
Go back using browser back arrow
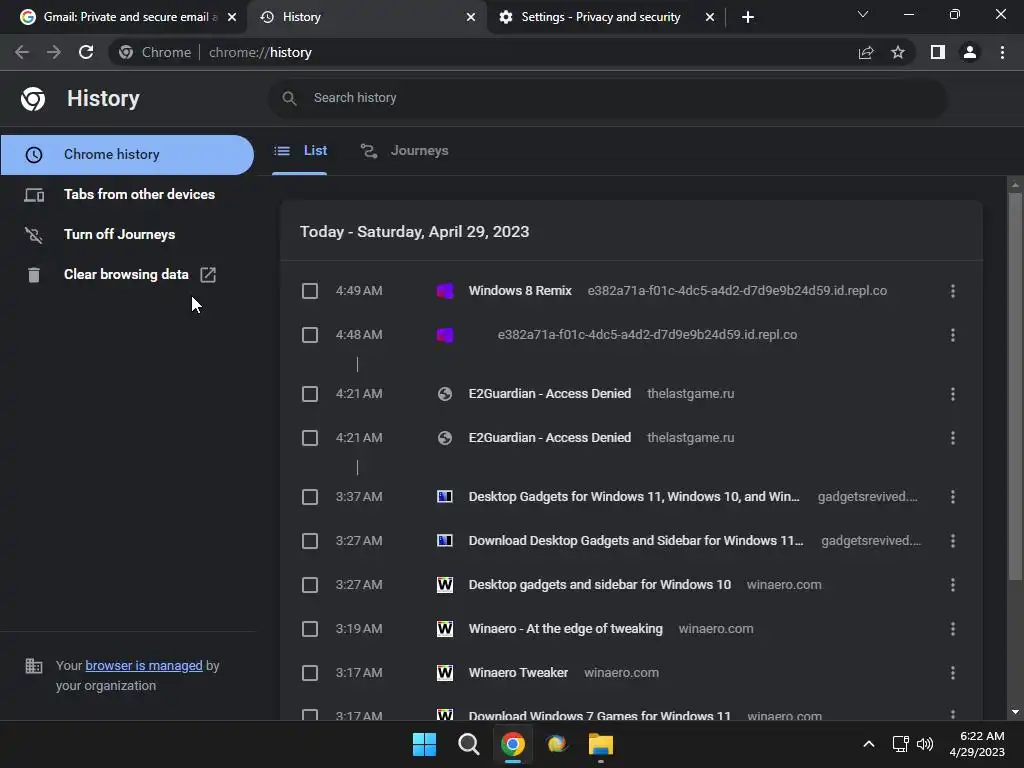pyautogui.click(x=22, y=52)
